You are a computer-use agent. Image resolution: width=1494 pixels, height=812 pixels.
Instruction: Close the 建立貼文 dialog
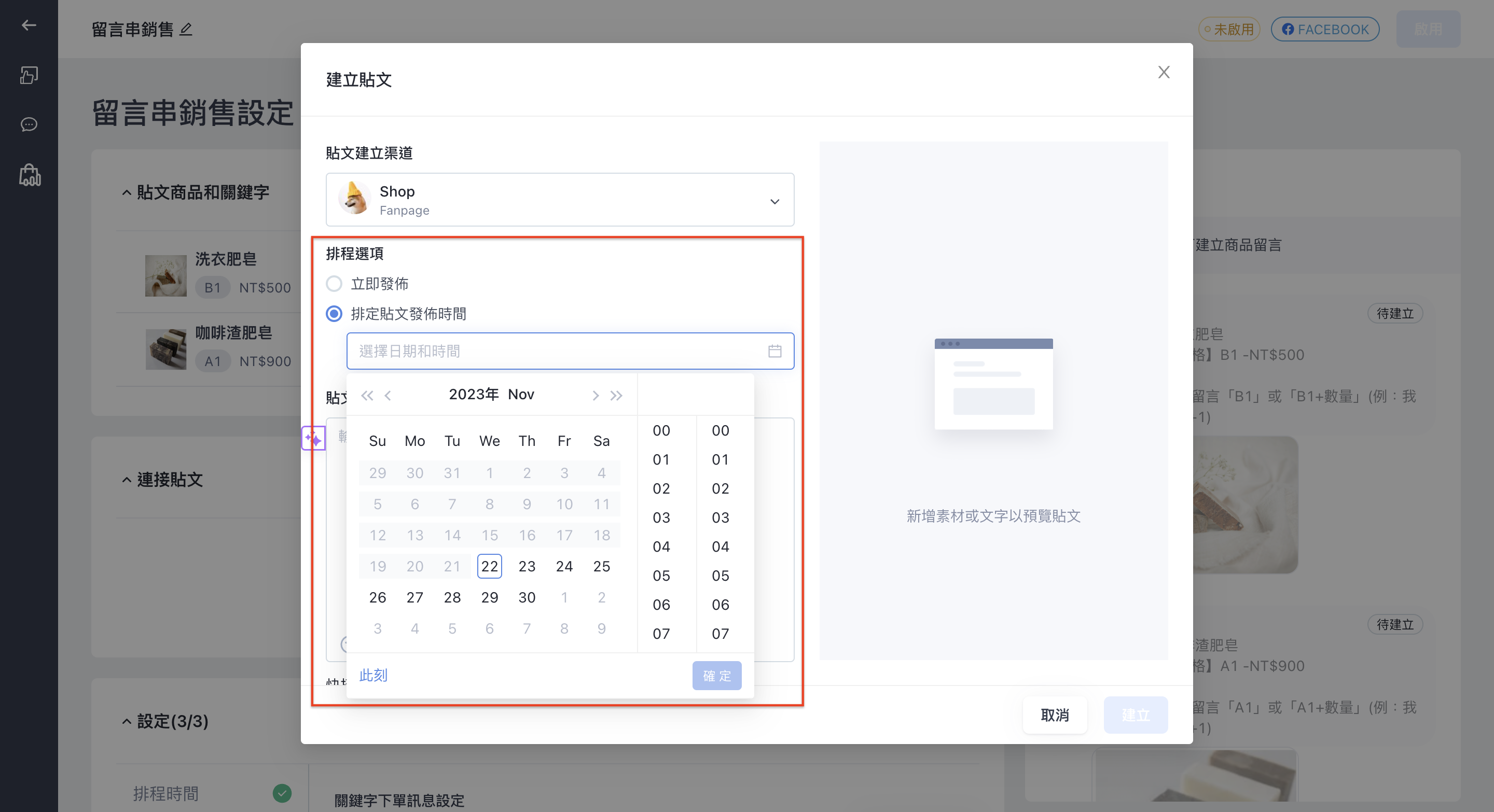pos(1164,72)
